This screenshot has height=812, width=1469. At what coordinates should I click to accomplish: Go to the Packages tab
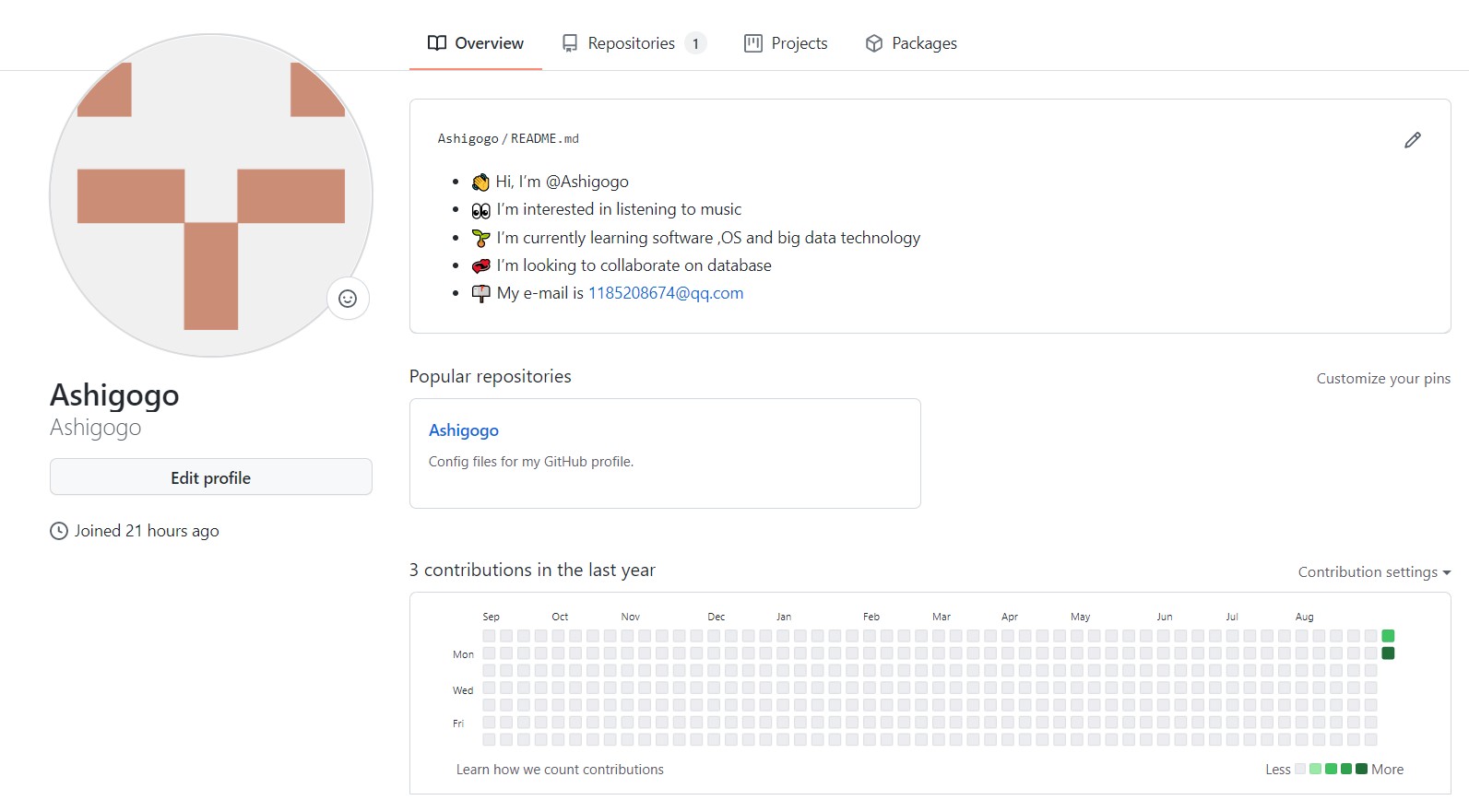click(x=924, y=43)
